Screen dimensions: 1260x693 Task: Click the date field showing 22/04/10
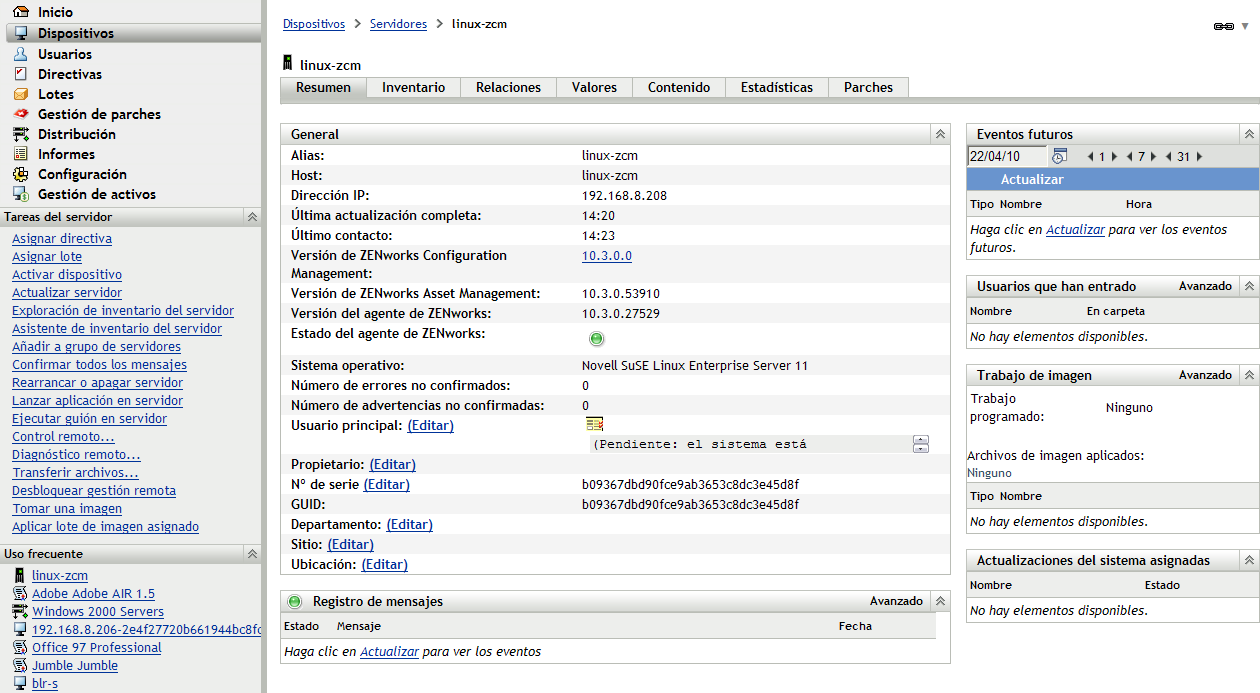tap(1006, 156)
